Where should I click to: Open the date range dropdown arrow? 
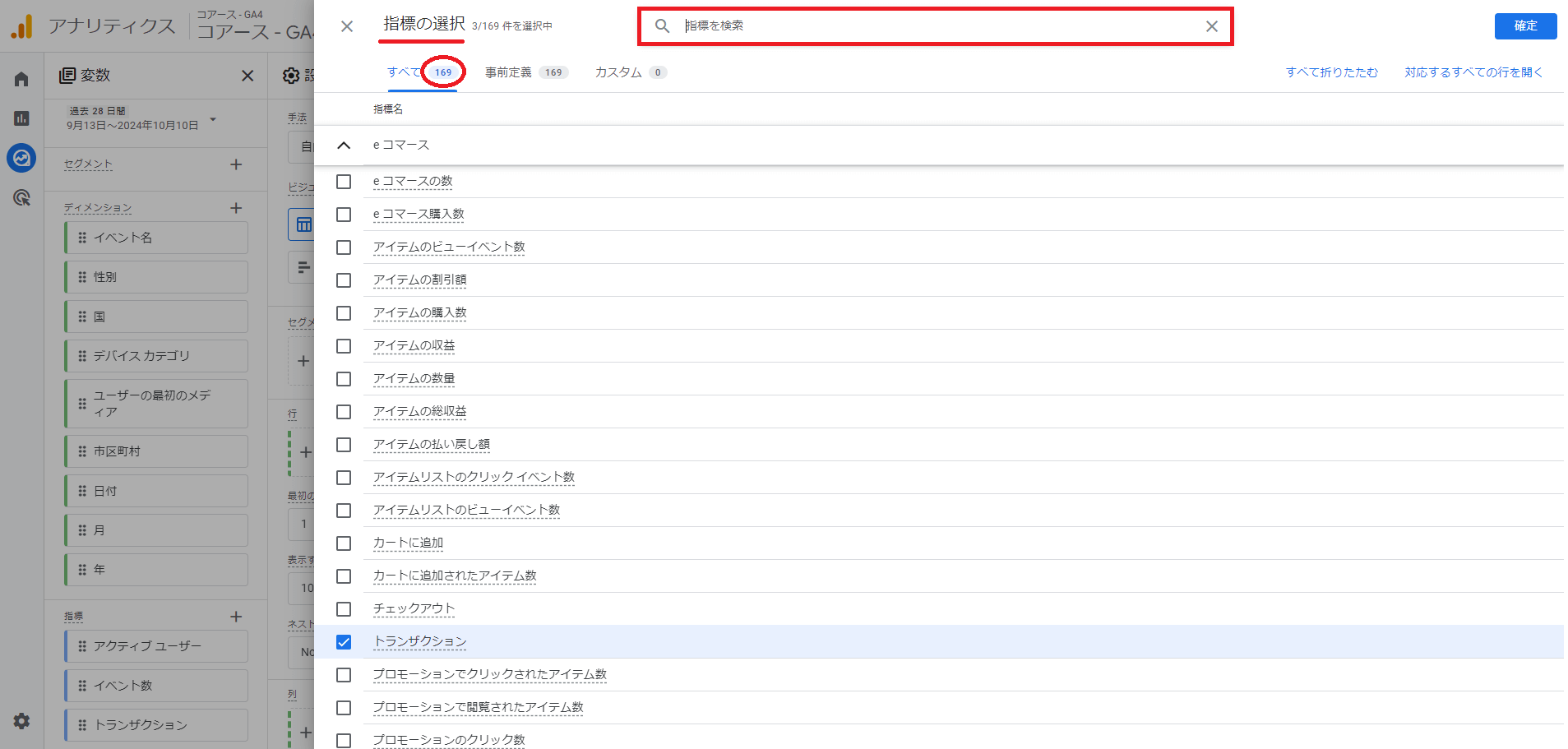click(x=213, y=119)
